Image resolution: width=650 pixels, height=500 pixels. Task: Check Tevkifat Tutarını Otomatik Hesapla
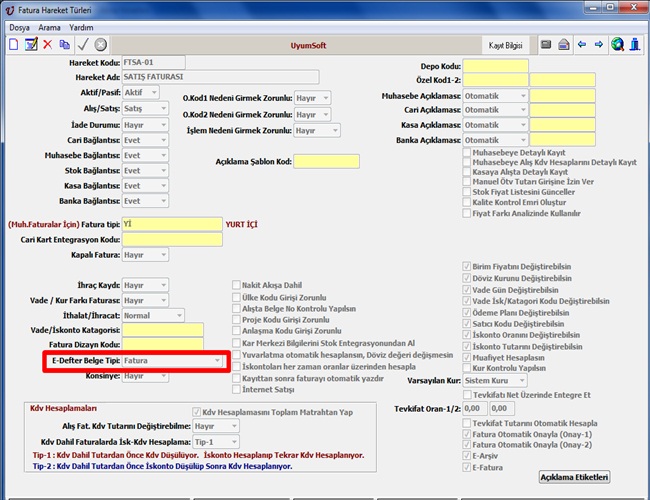[467, 423]
